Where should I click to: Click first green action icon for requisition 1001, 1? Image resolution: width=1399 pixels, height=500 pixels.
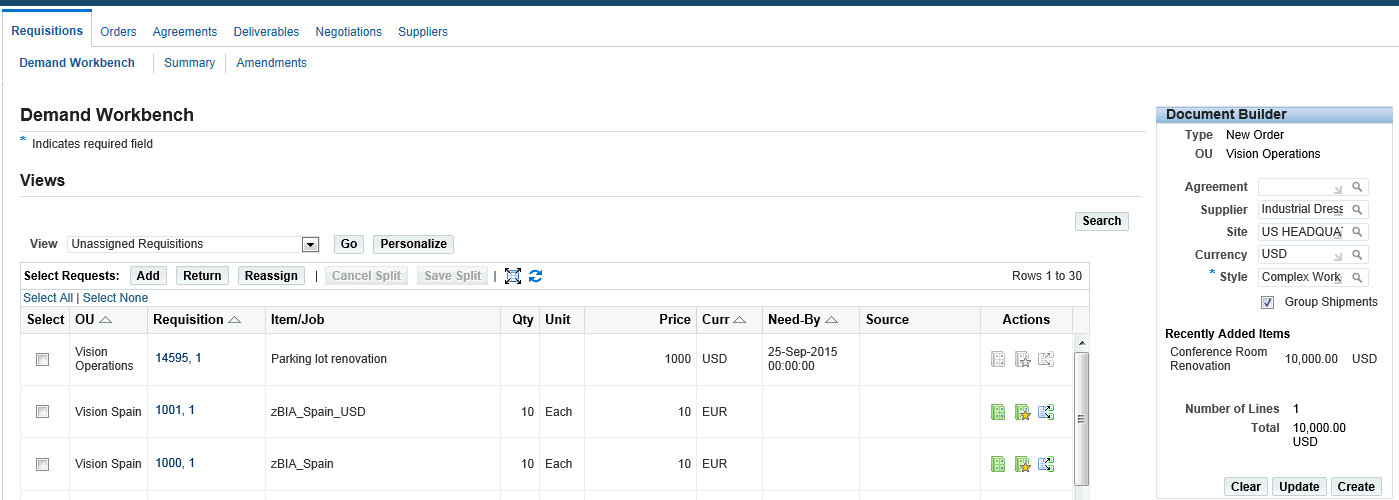click(997, 412)
